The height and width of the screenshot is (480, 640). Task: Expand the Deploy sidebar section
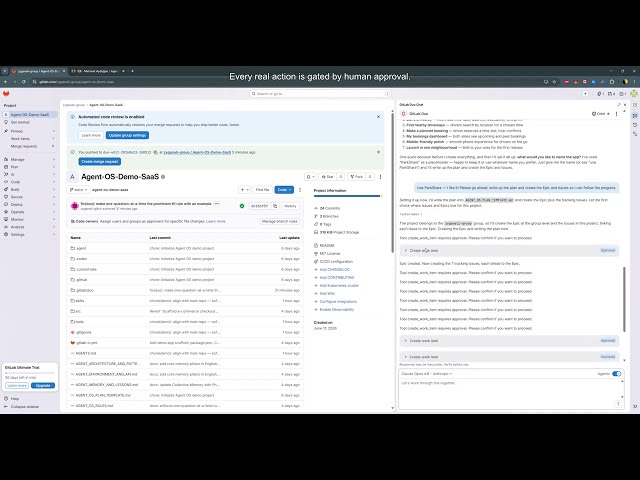pos(29,204)
